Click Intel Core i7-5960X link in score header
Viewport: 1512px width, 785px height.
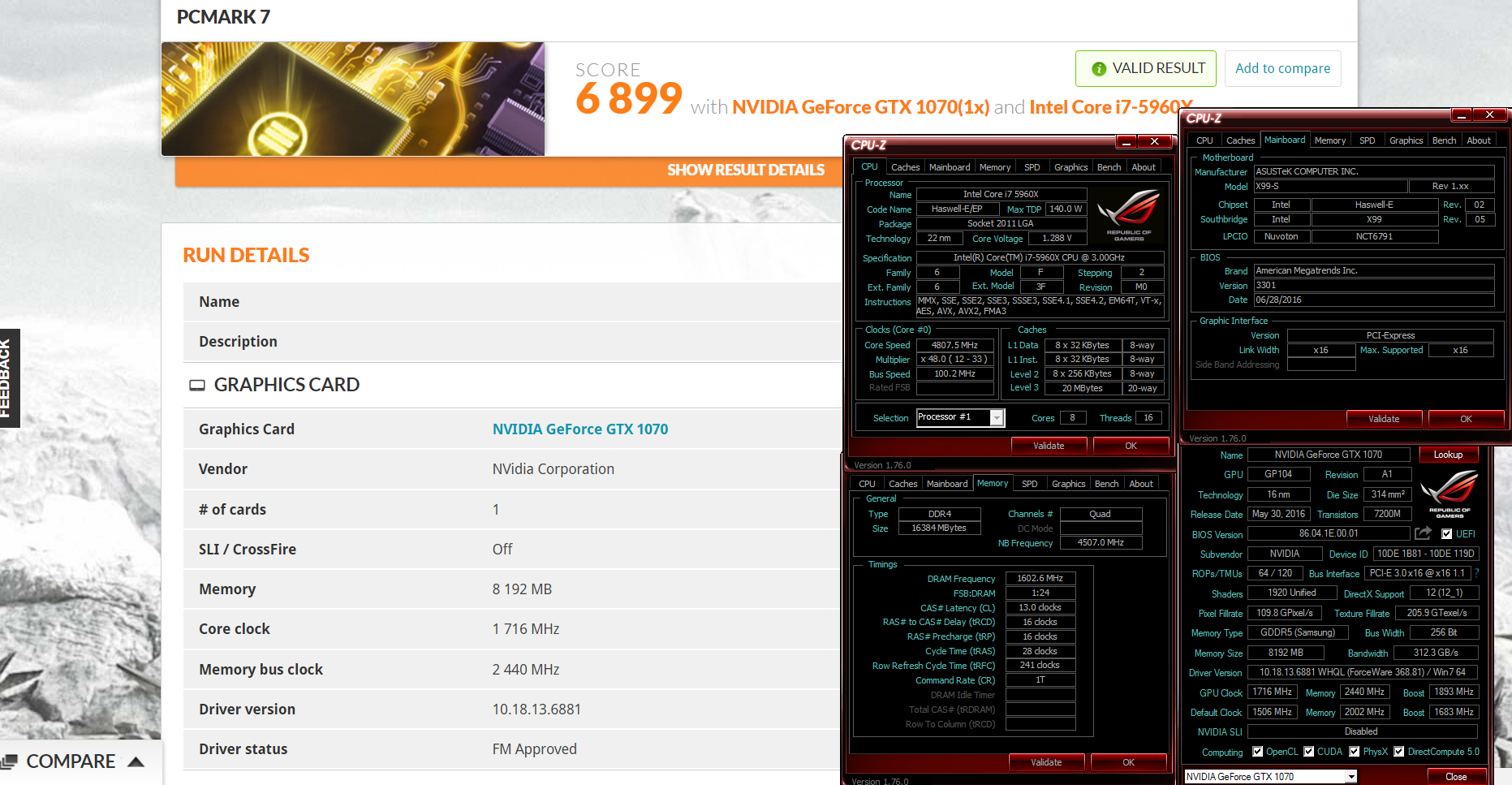(x=1110, y=107)
